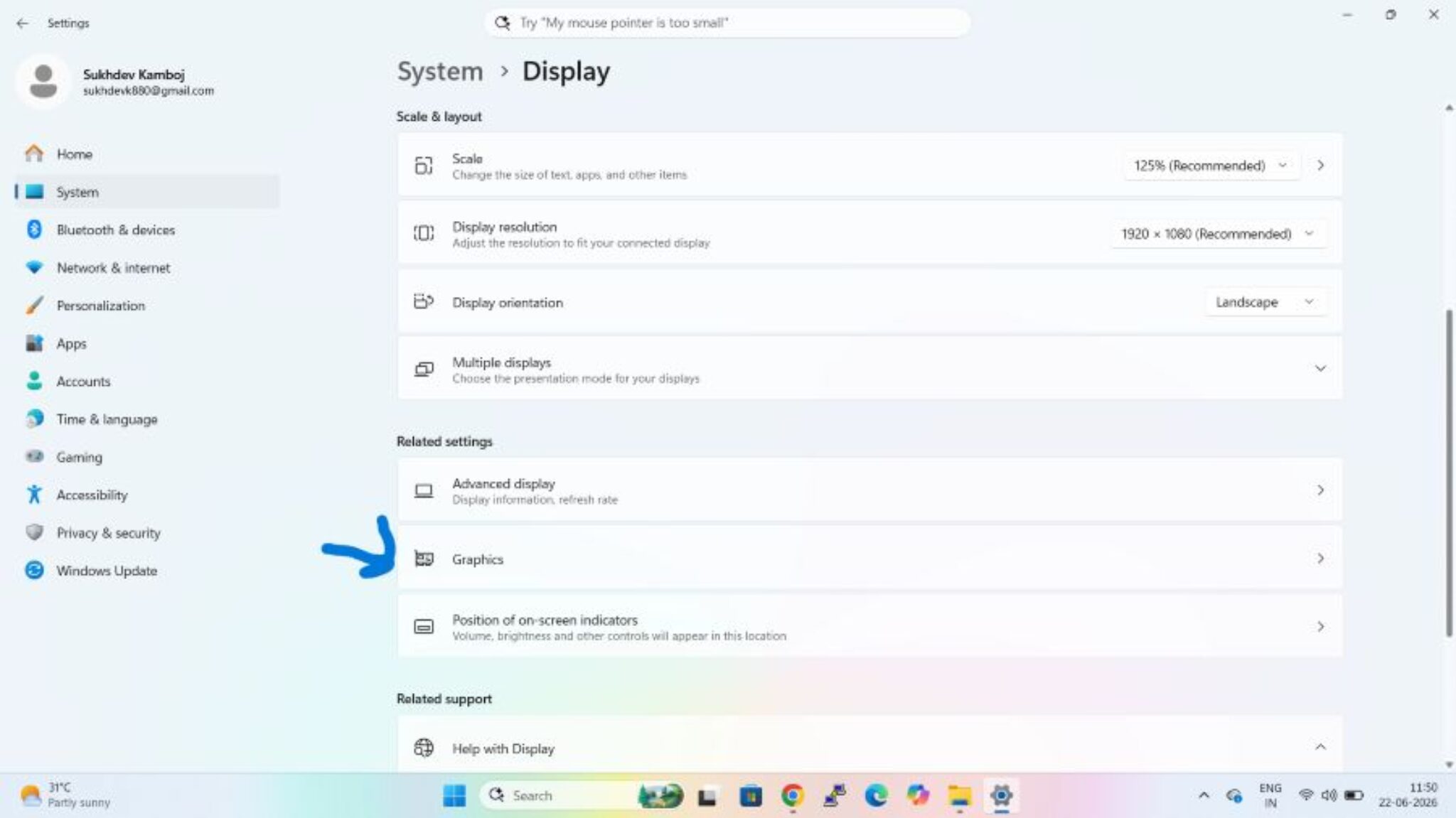
Task: Show hidden icons in system tray
Action: click(1204, 795)
